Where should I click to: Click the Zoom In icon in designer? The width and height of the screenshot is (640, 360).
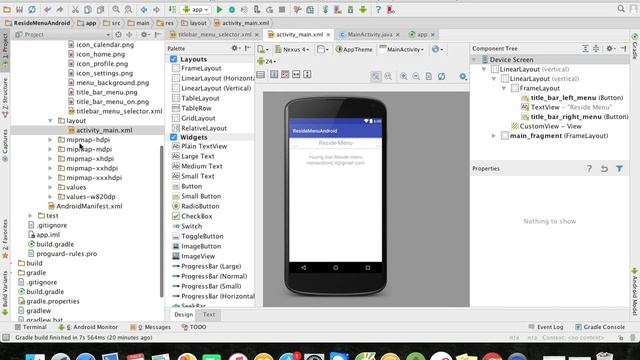click(404, 76)
